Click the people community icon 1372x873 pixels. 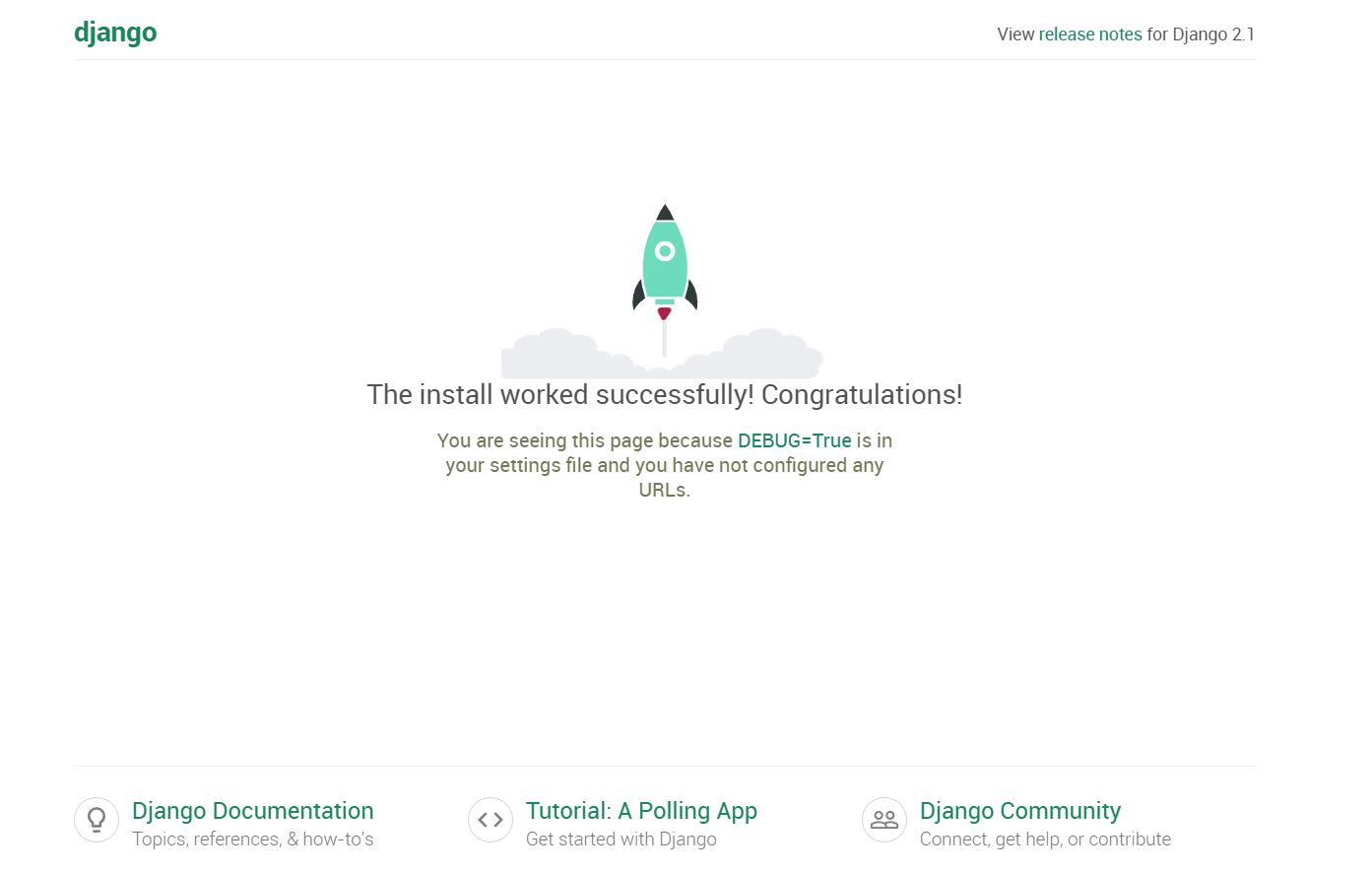click(884, 820)
